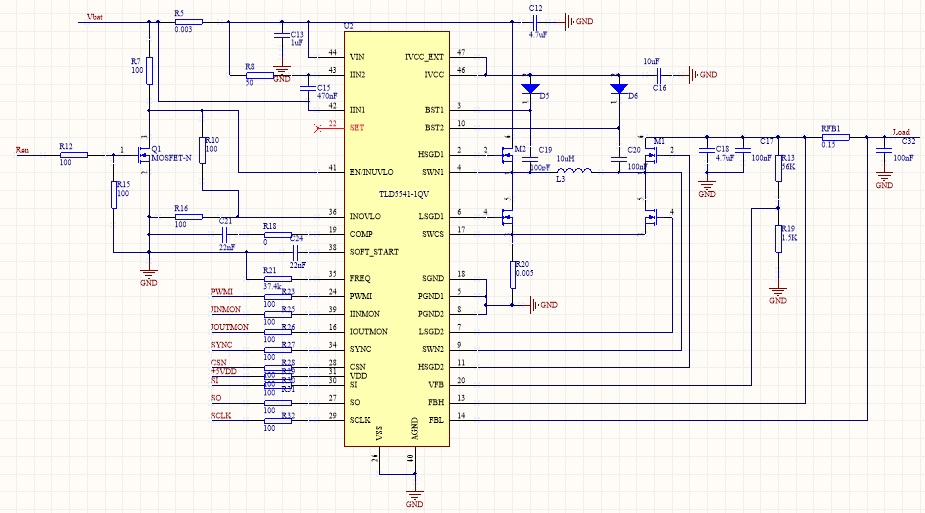Select the Rsn net label
Viewport: 925px width, 513px height.
pyautogui.click(x=22, y=150)
